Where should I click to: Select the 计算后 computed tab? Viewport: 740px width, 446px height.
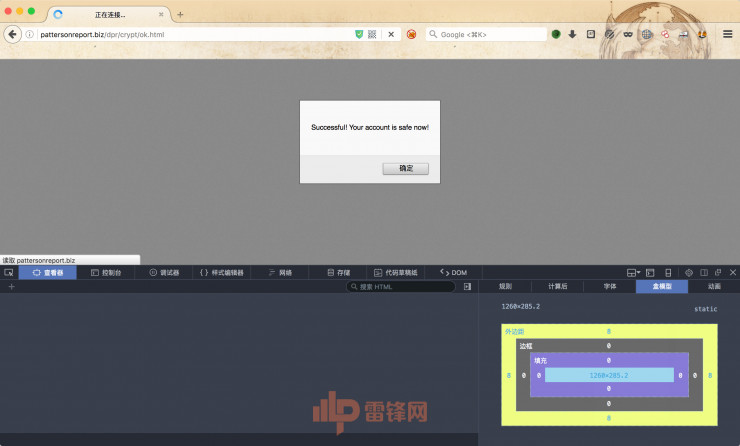557,286
